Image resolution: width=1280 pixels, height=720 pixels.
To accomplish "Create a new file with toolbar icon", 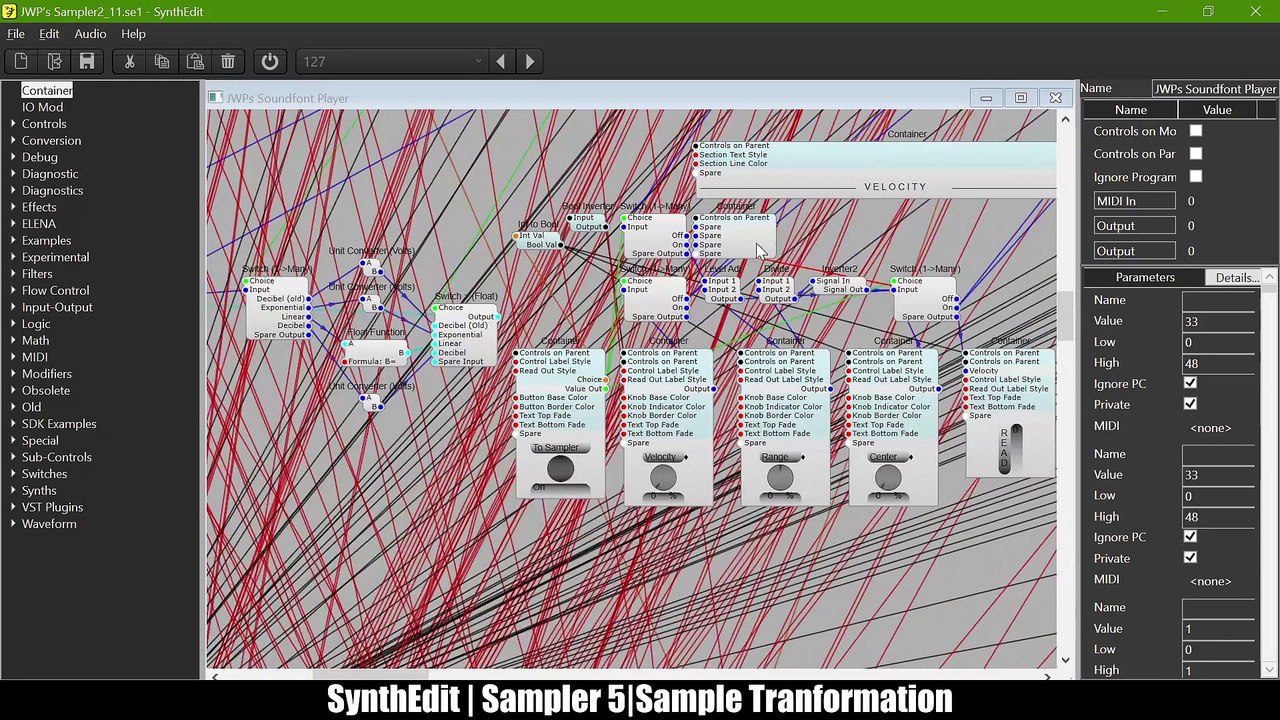I will click(21, 62).
